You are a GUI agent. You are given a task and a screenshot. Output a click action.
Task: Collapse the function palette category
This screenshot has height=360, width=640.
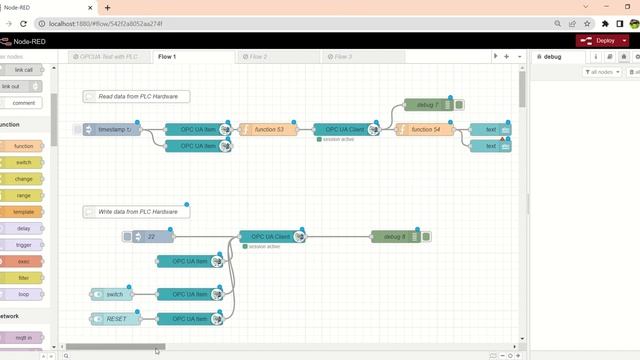pyautogui.click(x=24, y=124)
